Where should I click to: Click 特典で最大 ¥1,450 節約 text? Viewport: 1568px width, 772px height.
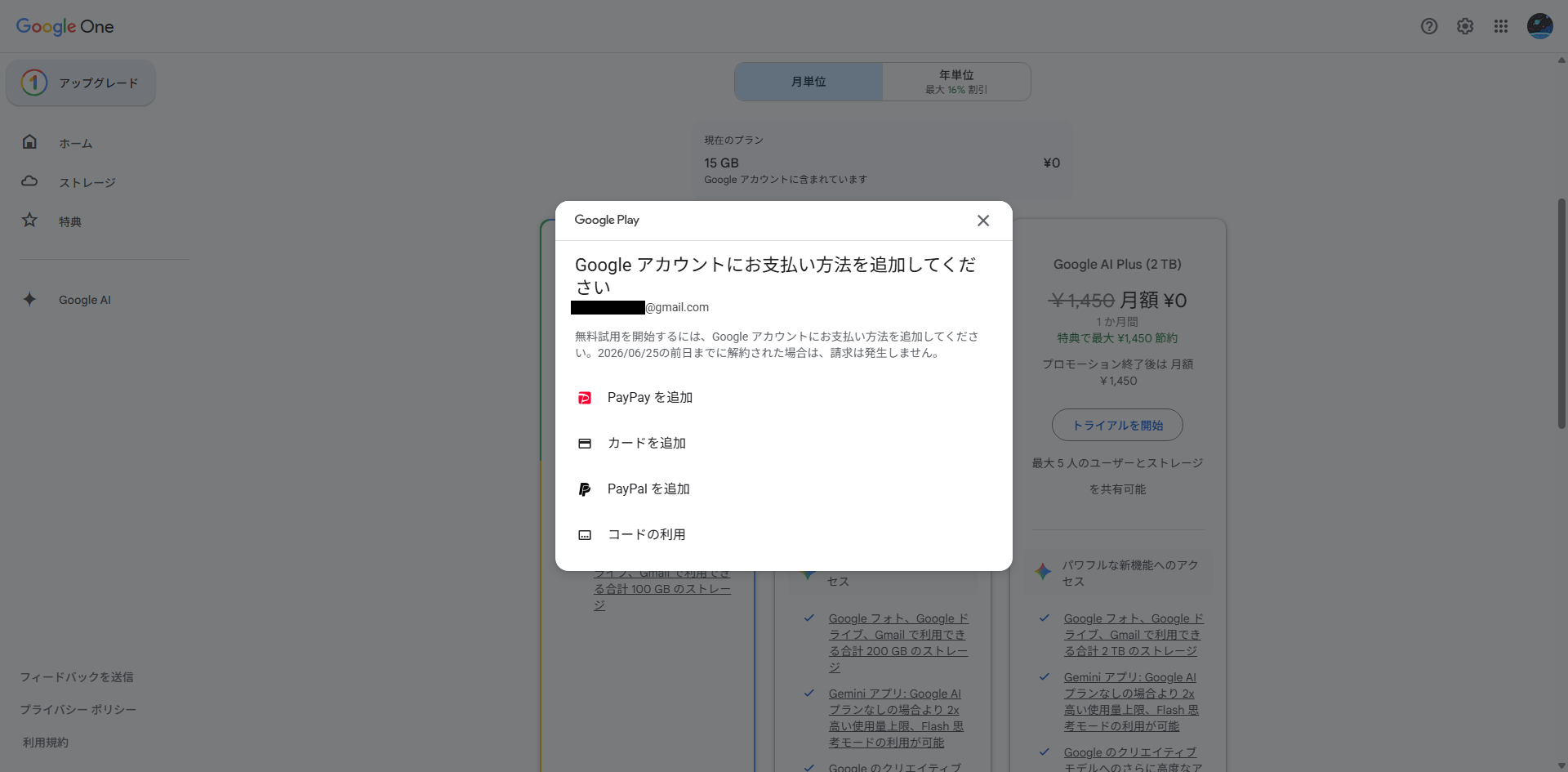click(1117, 338)
